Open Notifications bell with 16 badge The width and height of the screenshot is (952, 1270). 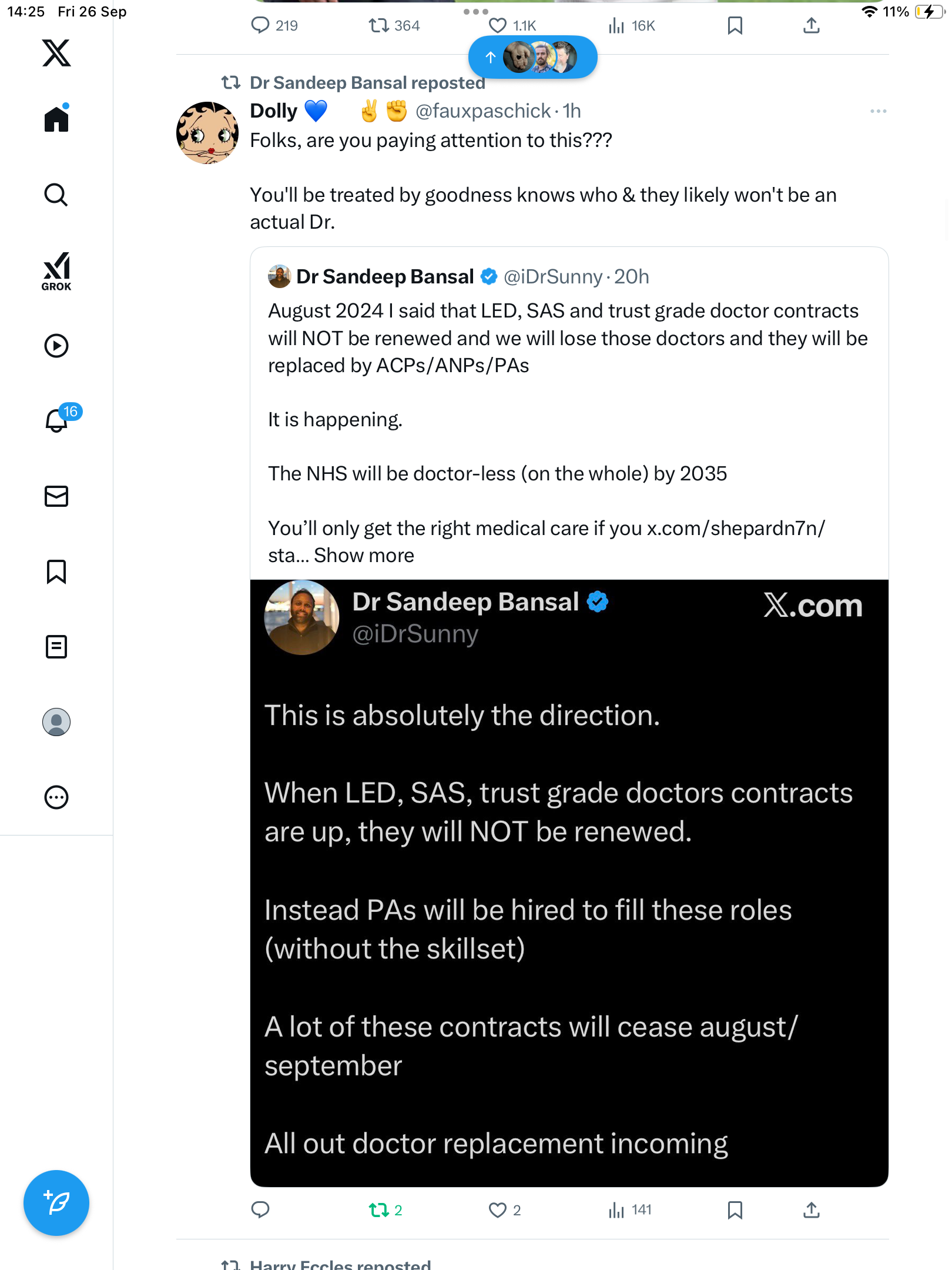57,420
